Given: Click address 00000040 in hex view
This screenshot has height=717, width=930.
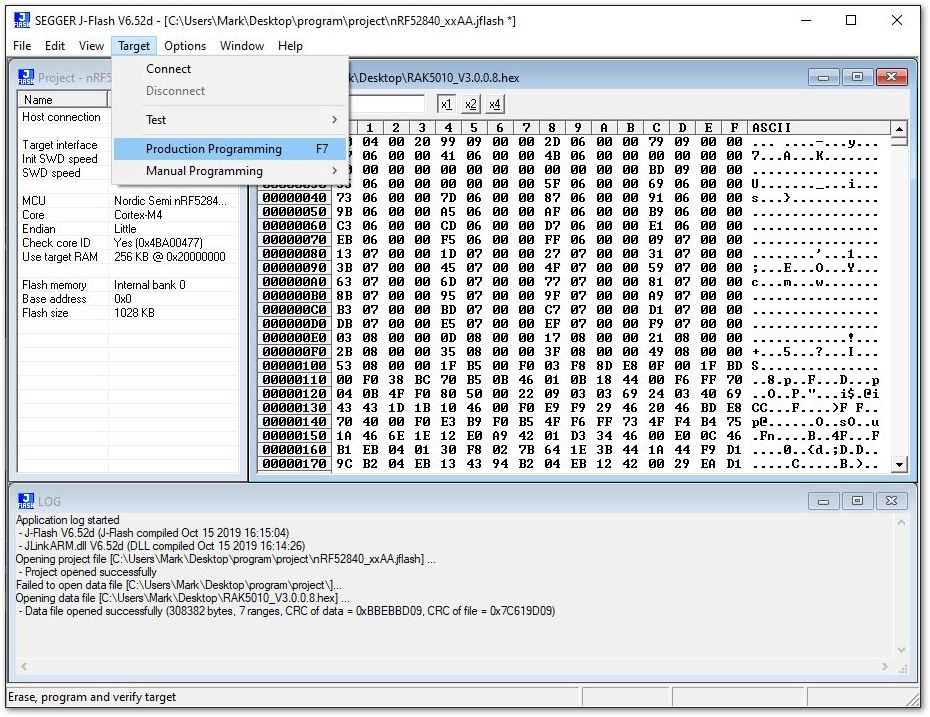Looking at the screenshot, I should [x=295, y=198].
